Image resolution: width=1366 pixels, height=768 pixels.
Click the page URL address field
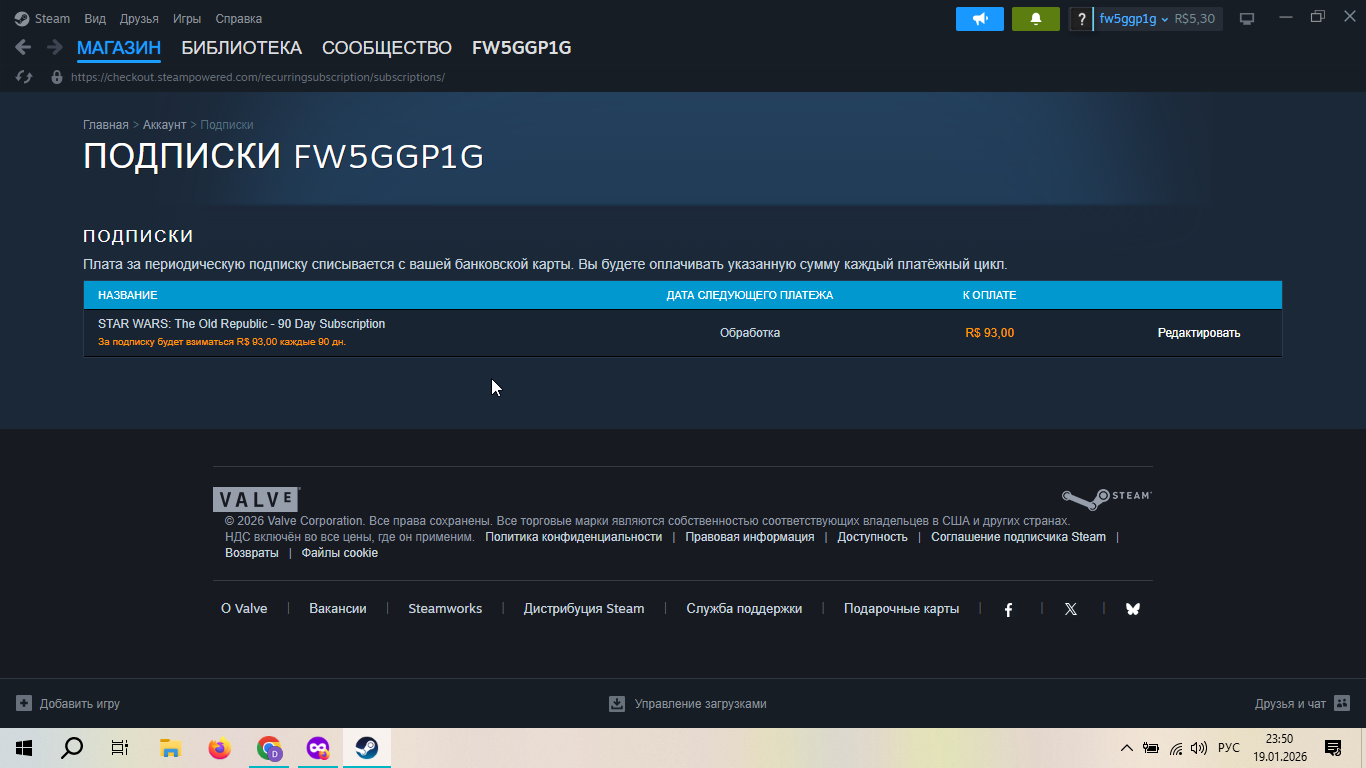[258, 77]
